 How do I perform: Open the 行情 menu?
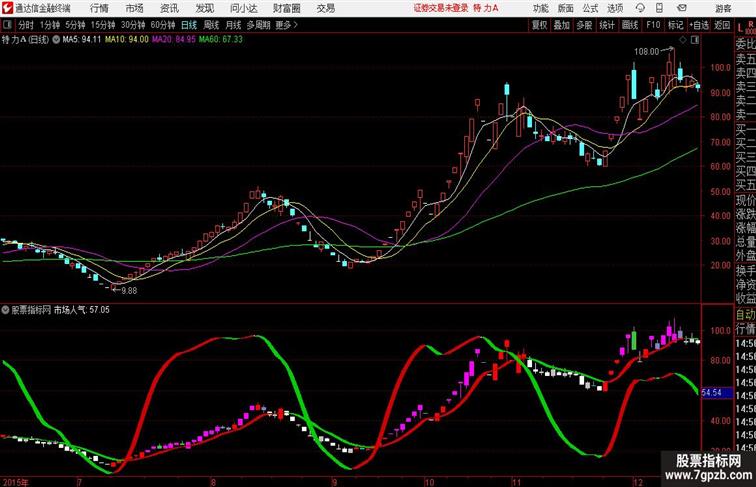[x=99, y=8]
